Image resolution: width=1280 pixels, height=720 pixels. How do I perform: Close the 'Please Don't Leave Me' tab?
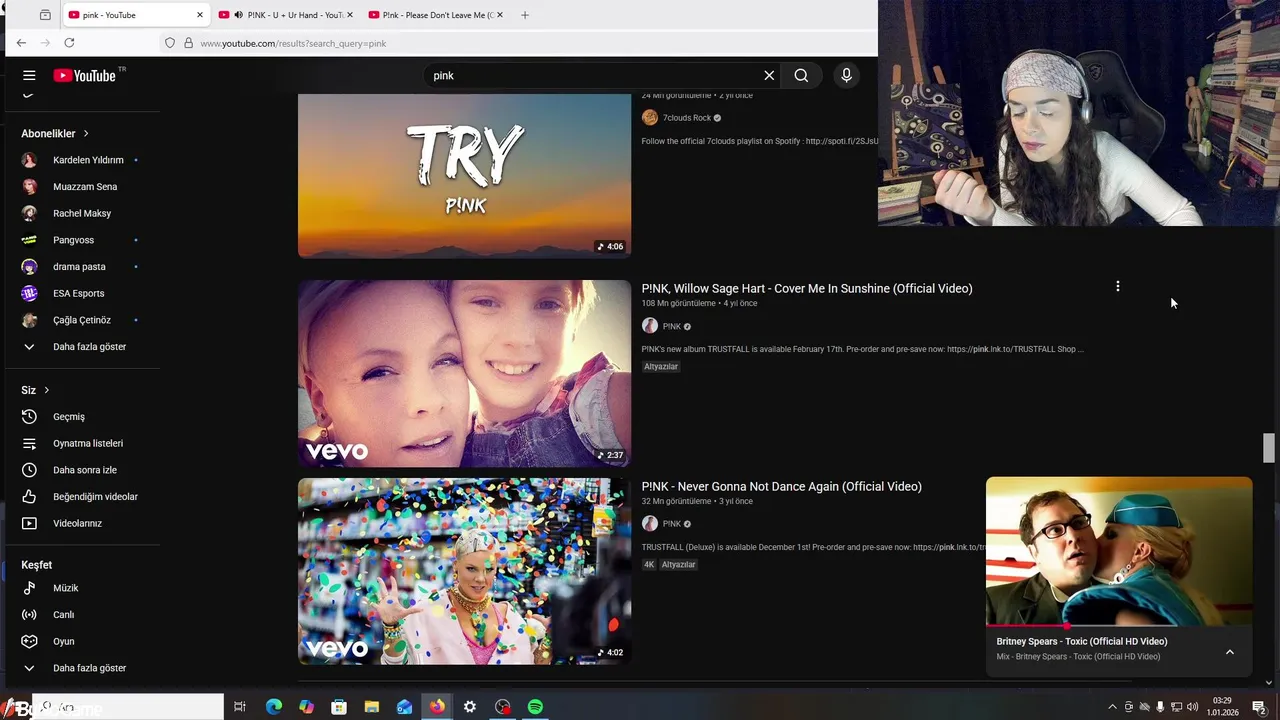click(x=499, y=15)
